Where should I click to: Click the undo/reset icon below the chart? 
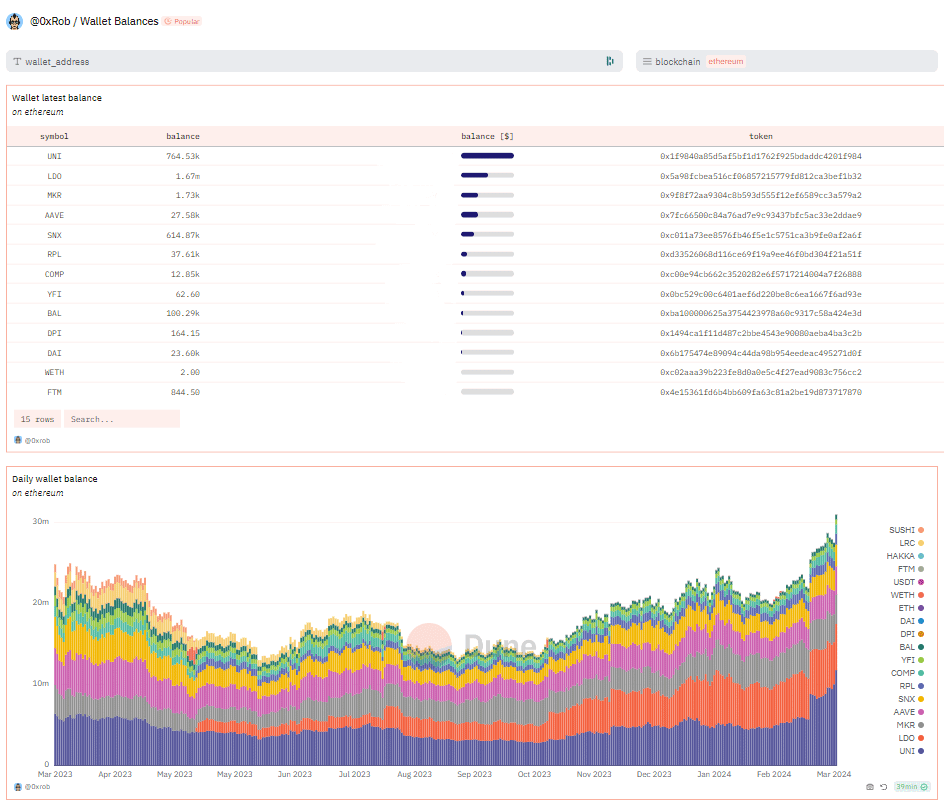pyautogui.click(x=884, y=787)
